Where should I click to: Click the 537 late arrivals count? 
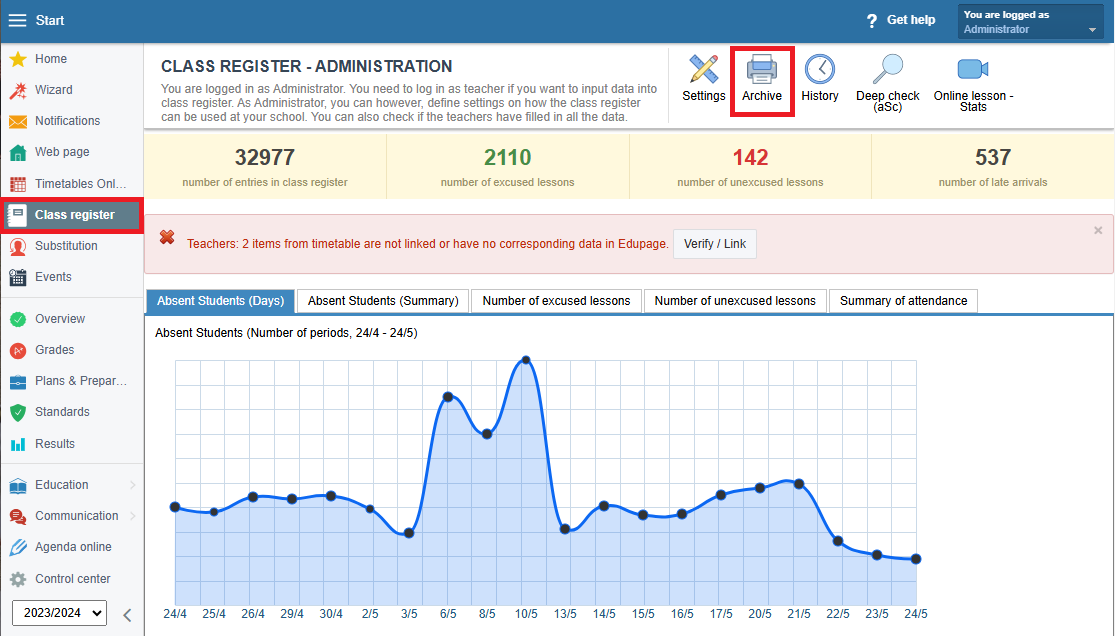993,157
